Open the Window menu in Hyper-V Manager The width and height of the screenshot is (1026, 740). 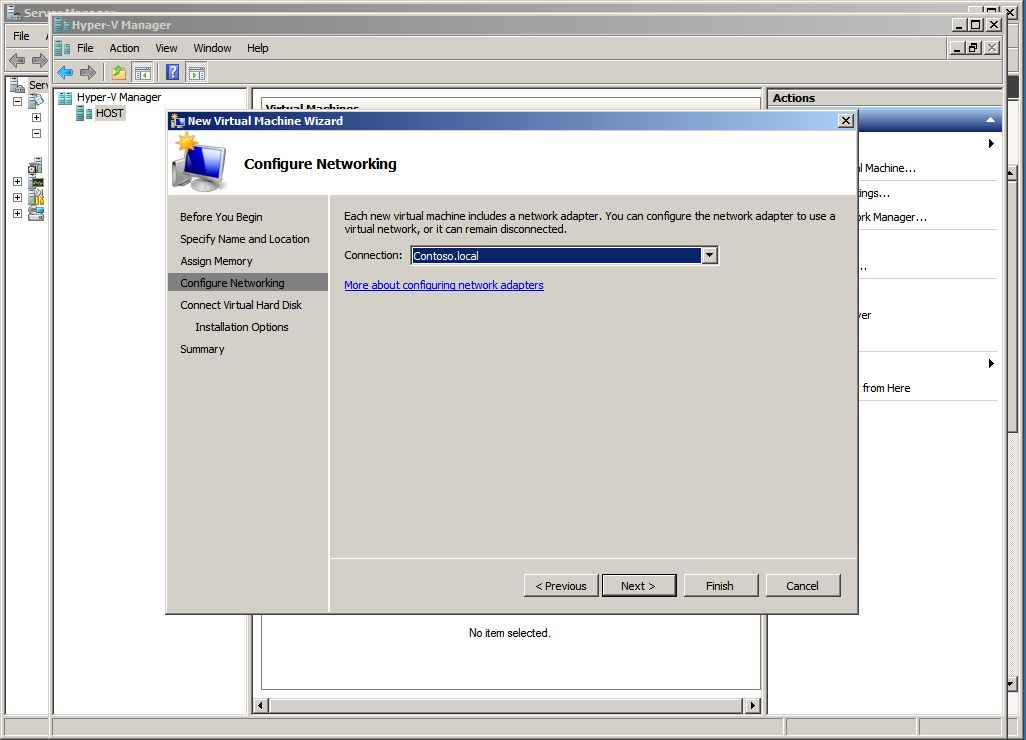coord(212,48)
